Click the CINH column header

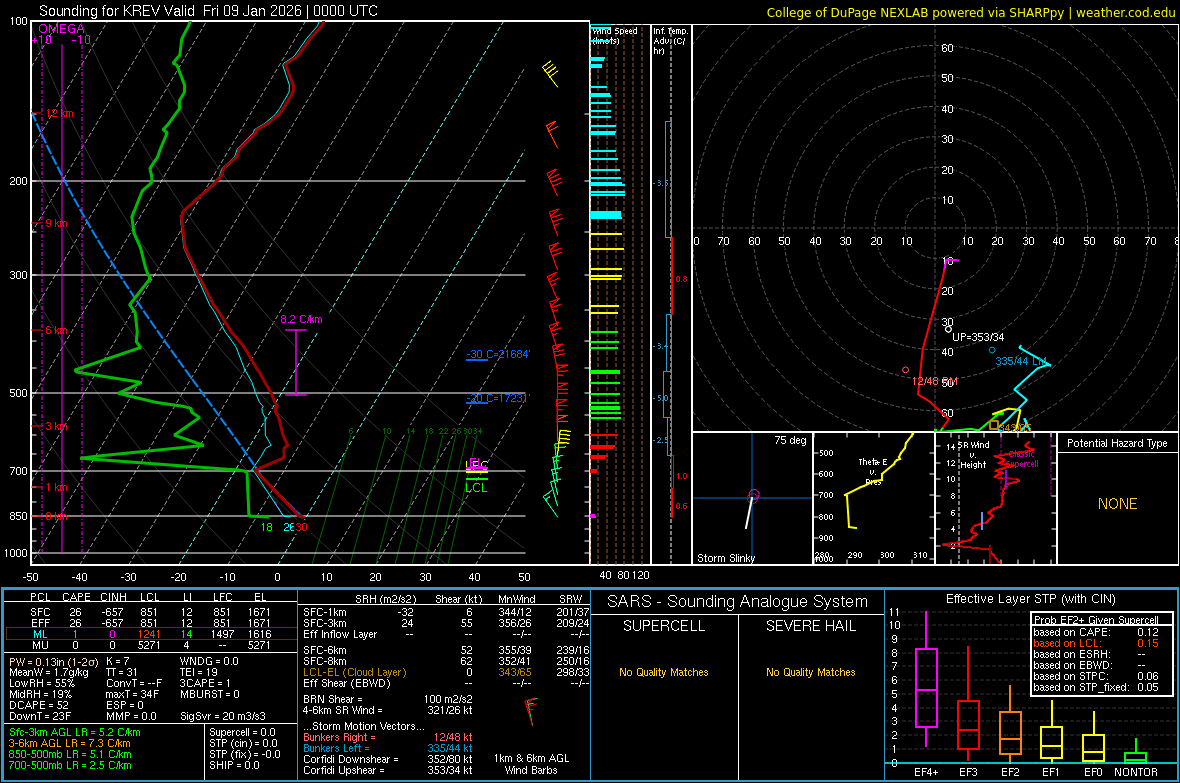[114, 597]
